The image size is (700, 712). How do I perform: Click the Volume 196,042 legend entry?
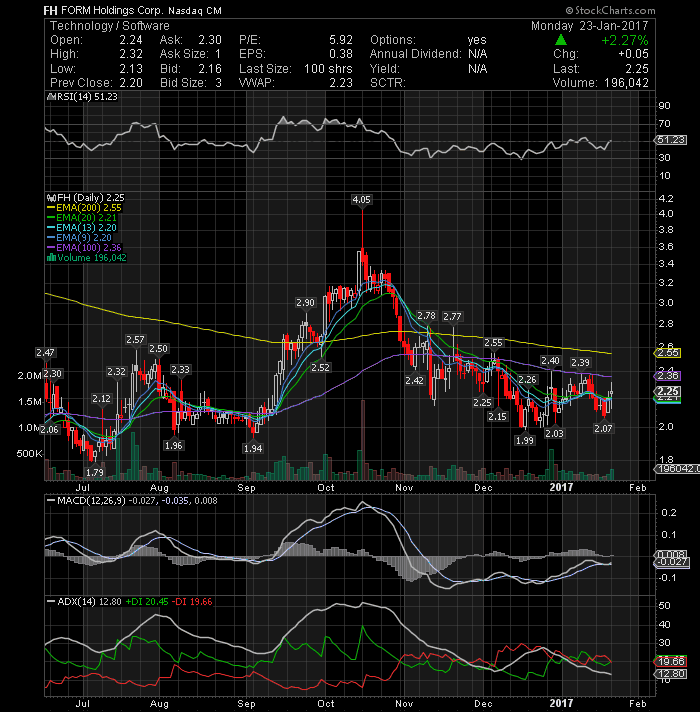click(x=92, y=257)
